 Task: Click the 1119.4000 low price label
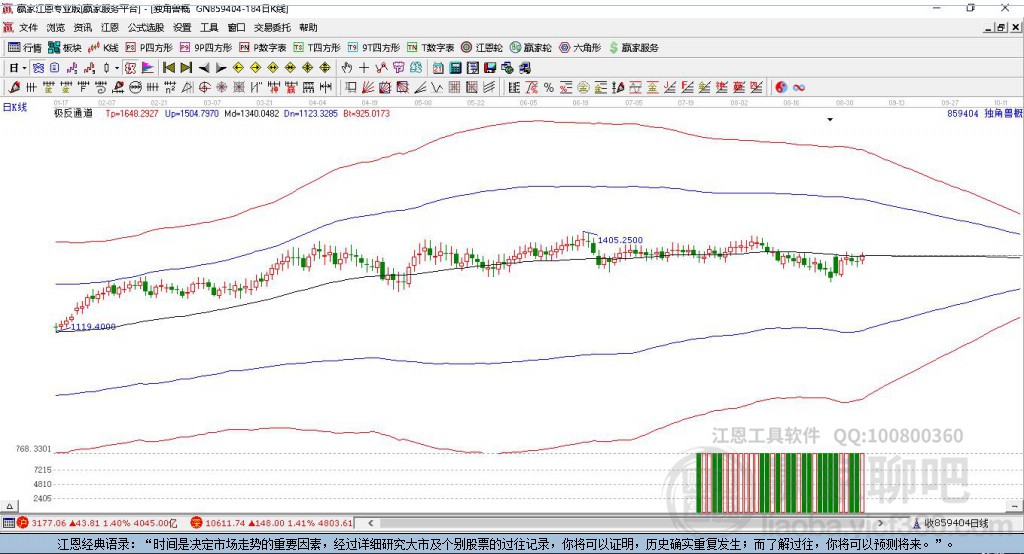pos(93,327)
